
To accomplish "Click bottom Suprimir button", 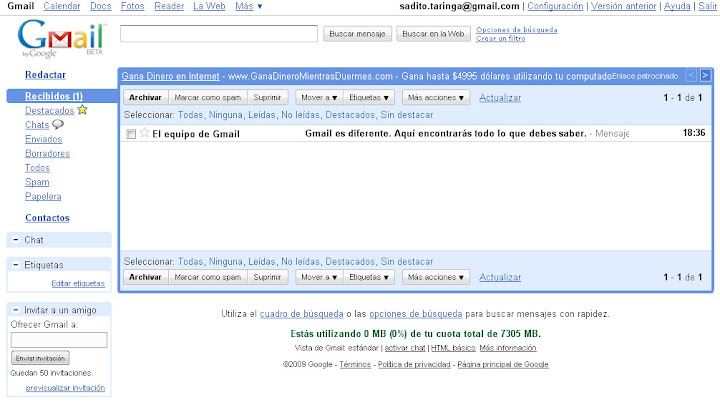I will coord(267,277).
